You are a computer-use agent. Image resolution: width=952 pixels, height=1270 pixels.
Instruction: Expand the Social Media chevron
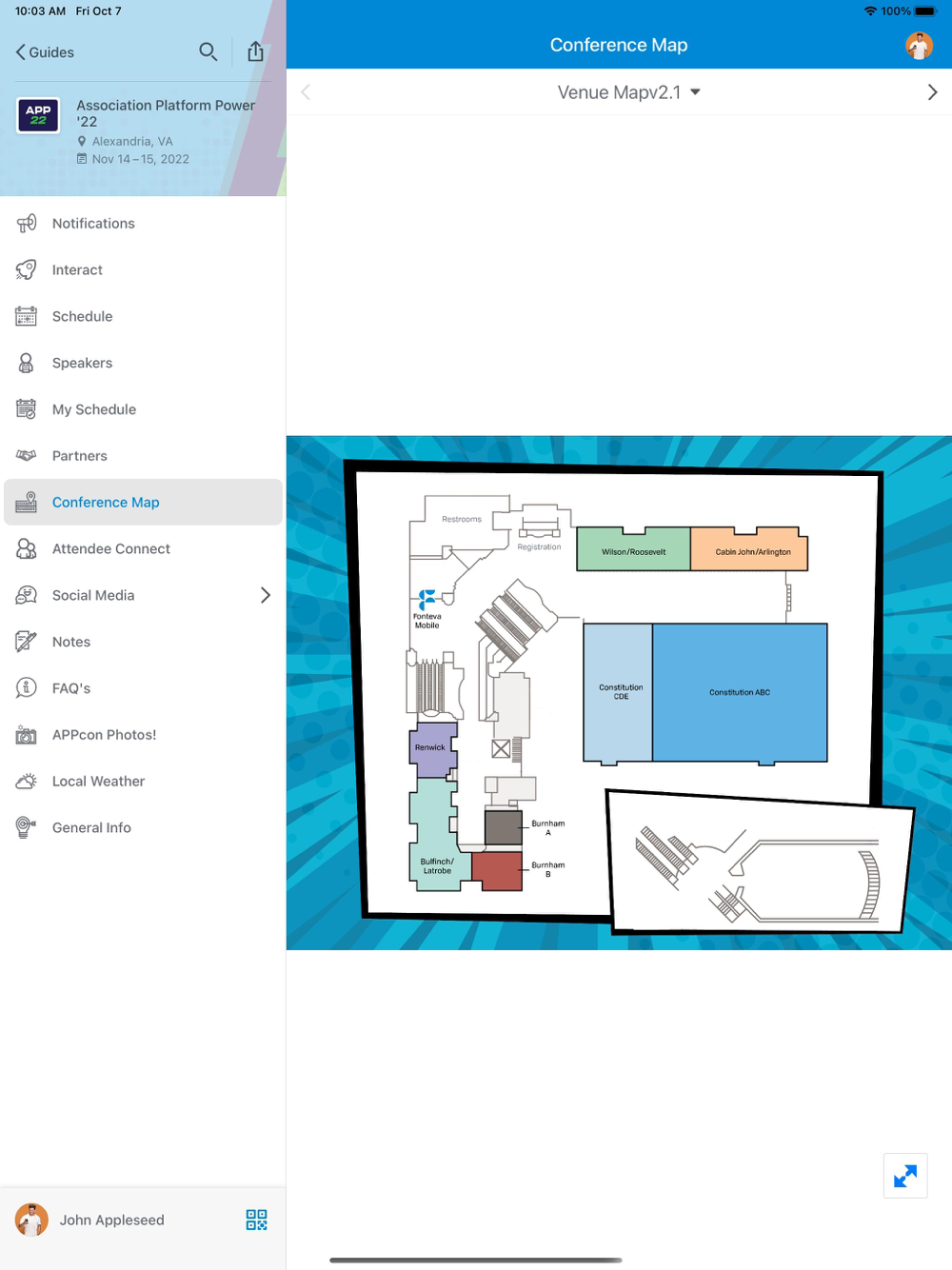266,595
